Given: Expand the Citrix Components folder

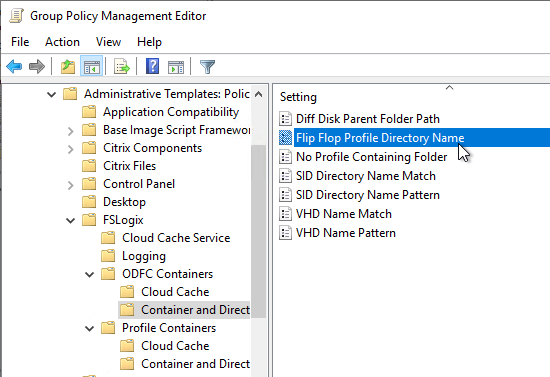Looking at the screenshot, I should click(x=71, y=149).
